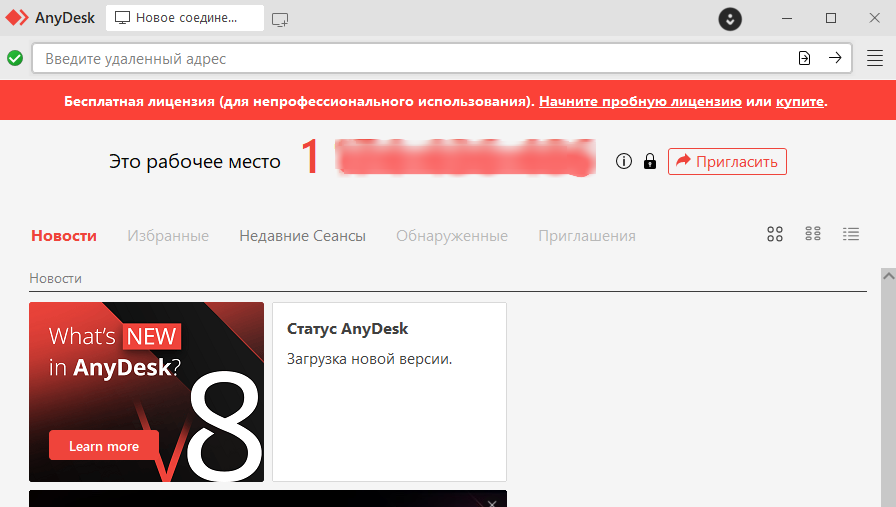896x507 pixels.
Task: Open the What's NEW in AnyDesk thumbnail
Action: (x=146, y=392)
